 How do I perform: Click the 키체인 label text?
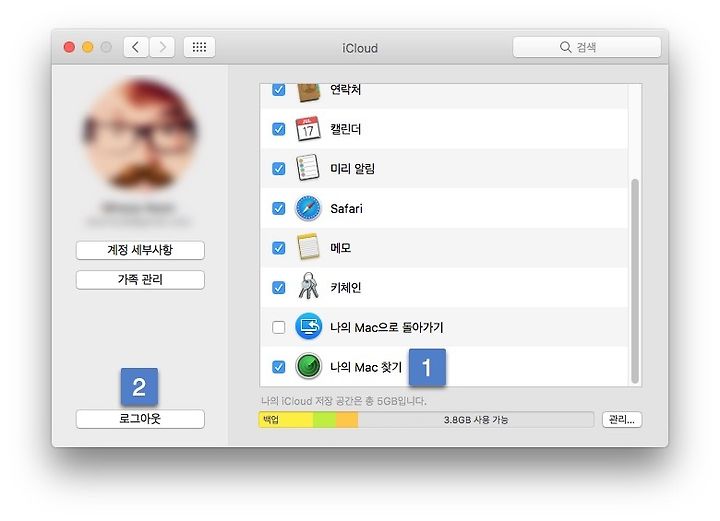346,287
